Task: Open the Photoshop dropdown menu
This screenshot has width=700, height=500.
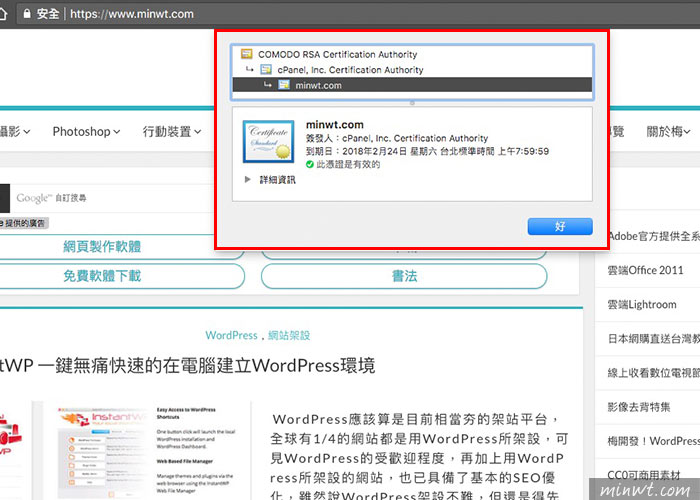Action: point(86,131)
